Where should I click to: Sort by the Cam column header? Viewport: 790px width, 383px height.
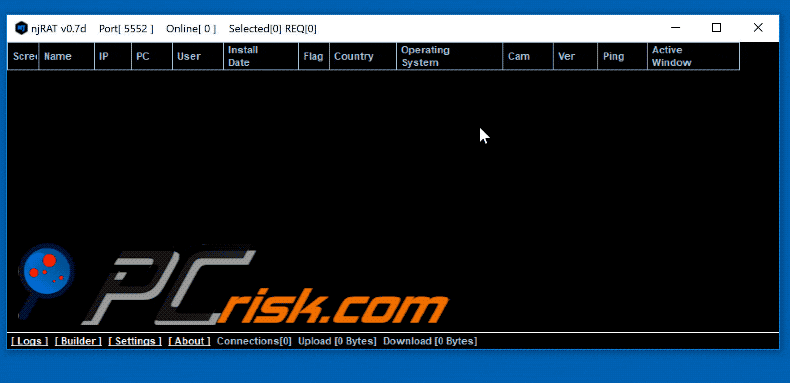(528, 56)
